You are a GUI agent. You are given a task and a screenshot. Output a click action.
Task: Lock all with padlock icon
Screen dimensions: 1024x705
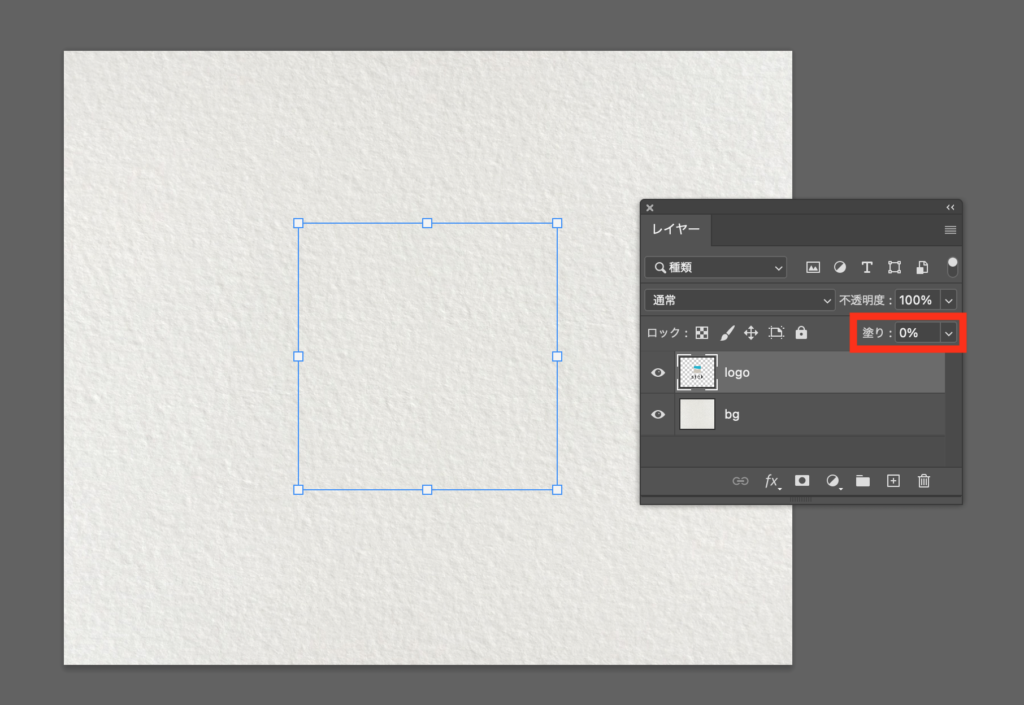801,332
